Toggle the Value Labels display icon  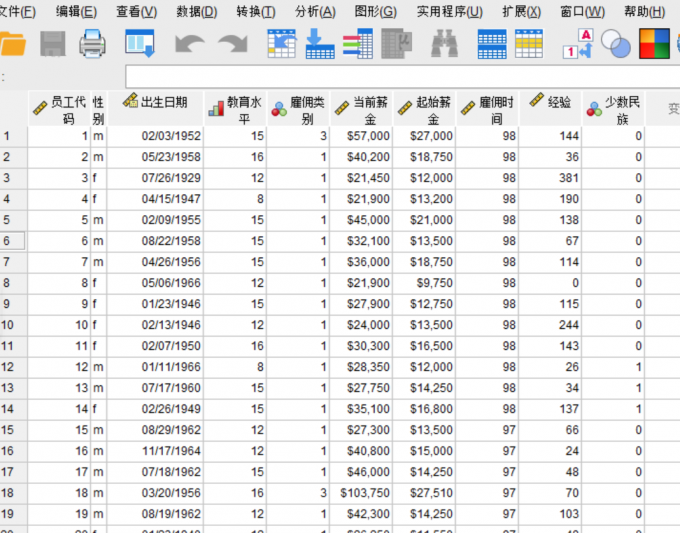pos(578,44)
